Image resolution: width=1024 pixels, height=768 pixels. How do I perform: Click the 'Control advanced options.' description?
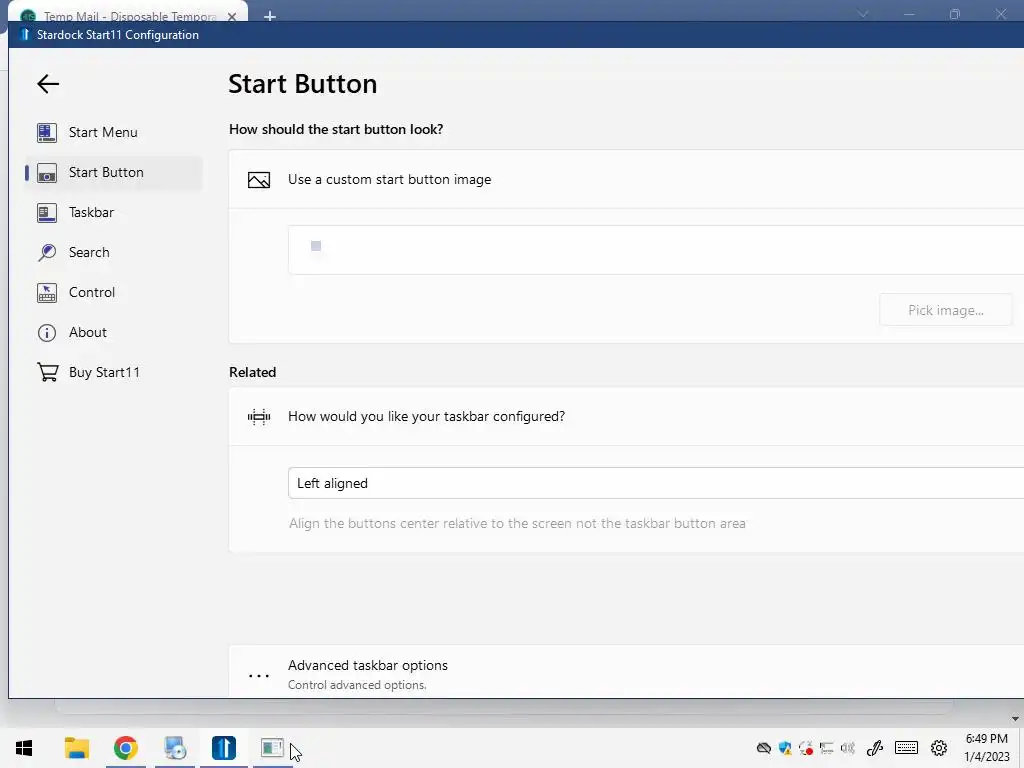(357, 685)
